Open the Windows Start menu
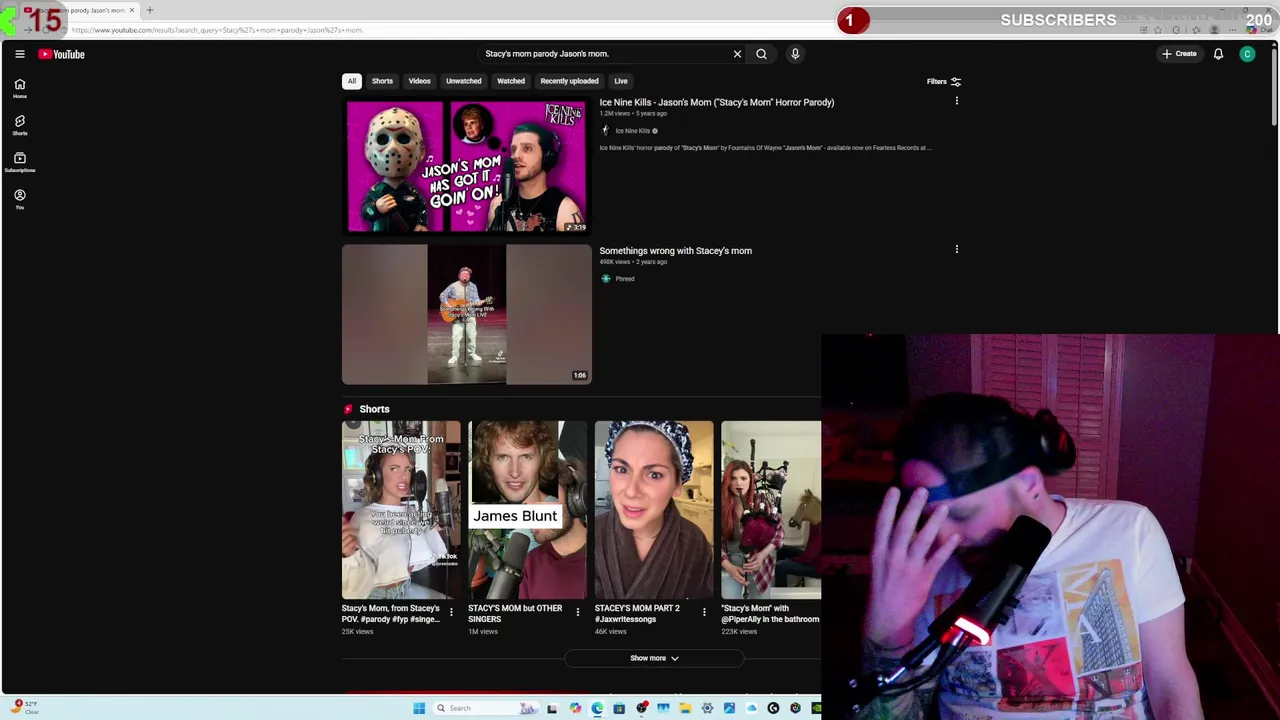 [419, 708]
